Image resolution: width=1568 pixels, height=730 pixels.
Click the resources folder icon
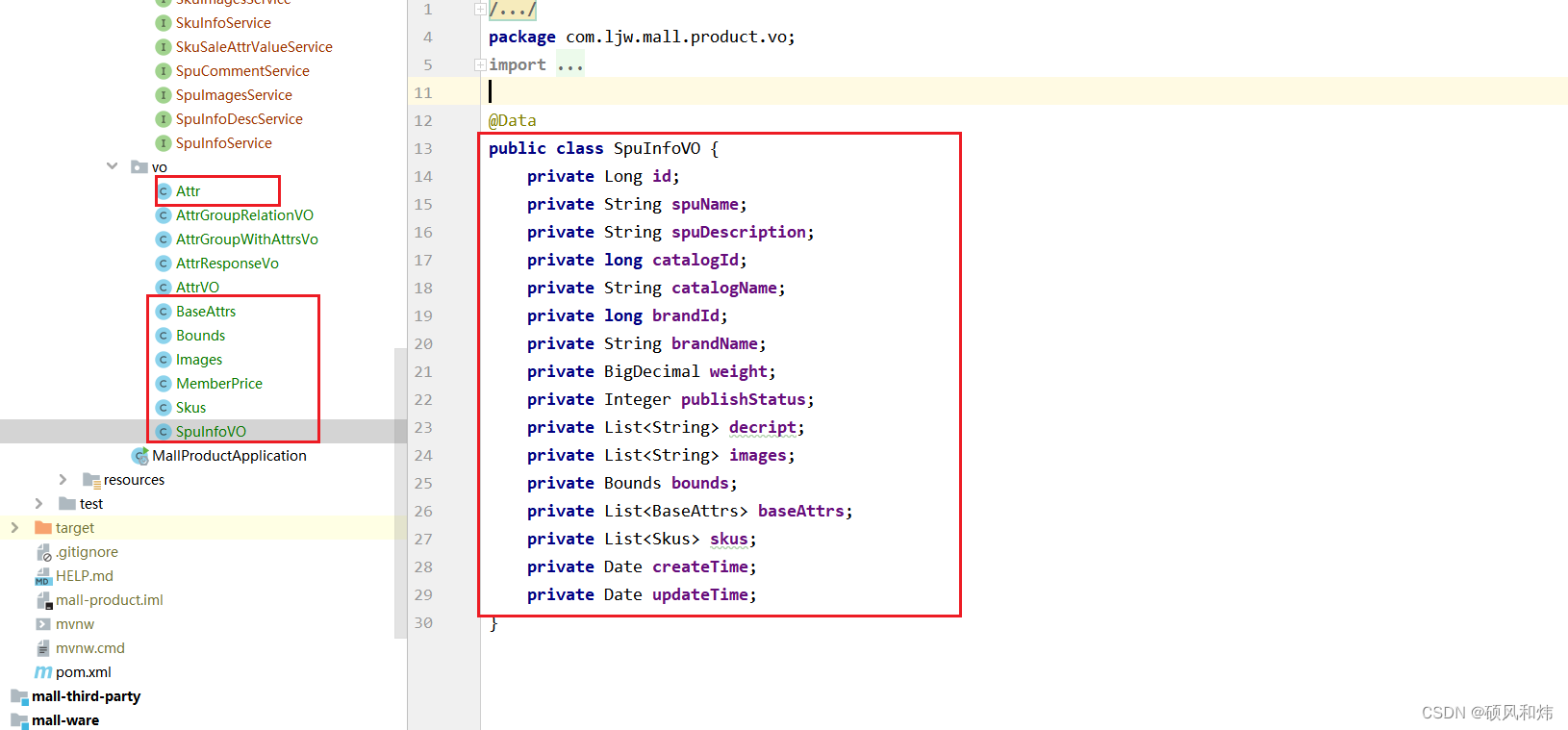[x=91, y=480]
